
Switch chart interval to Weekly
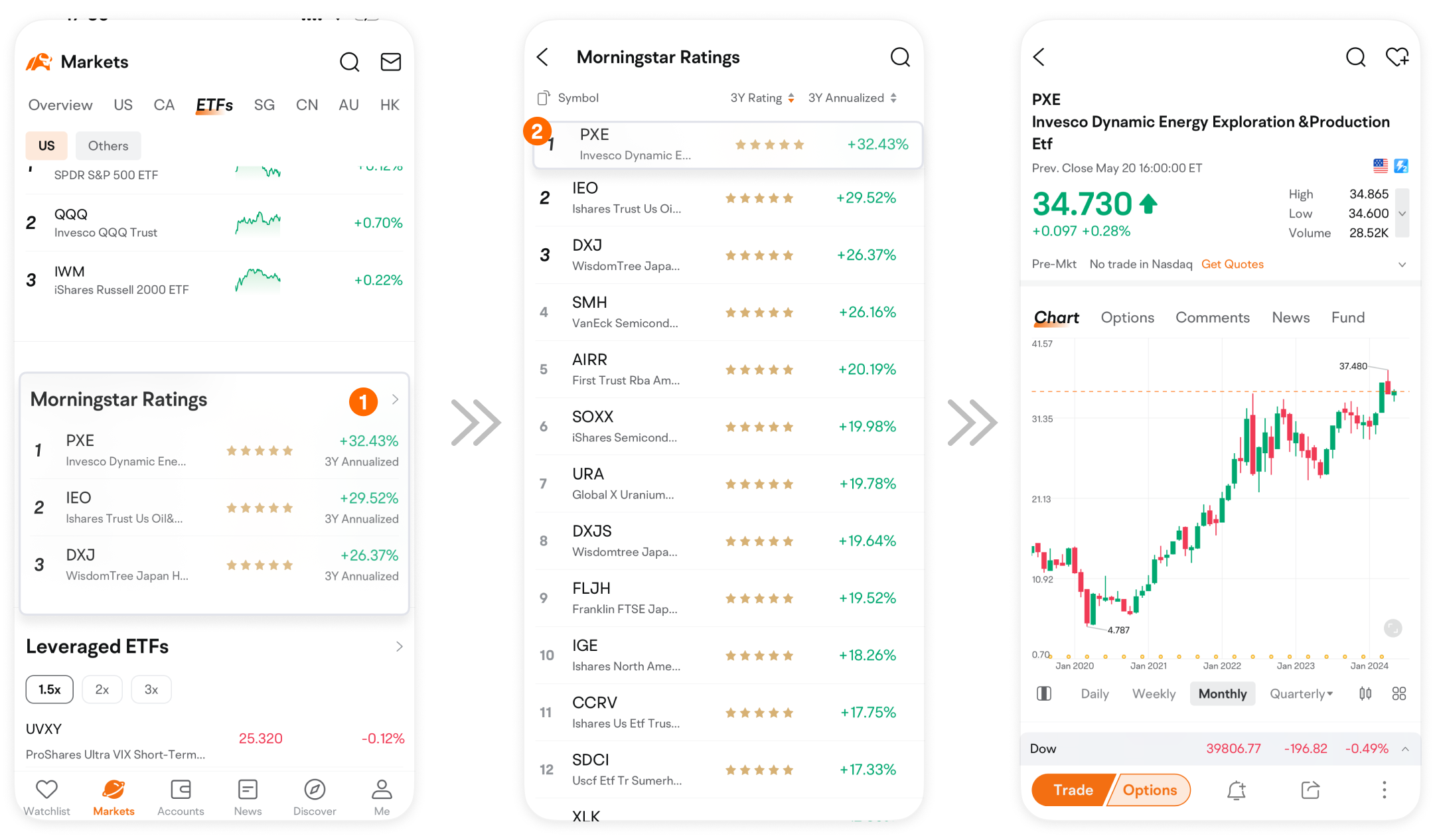[1154, 694]
